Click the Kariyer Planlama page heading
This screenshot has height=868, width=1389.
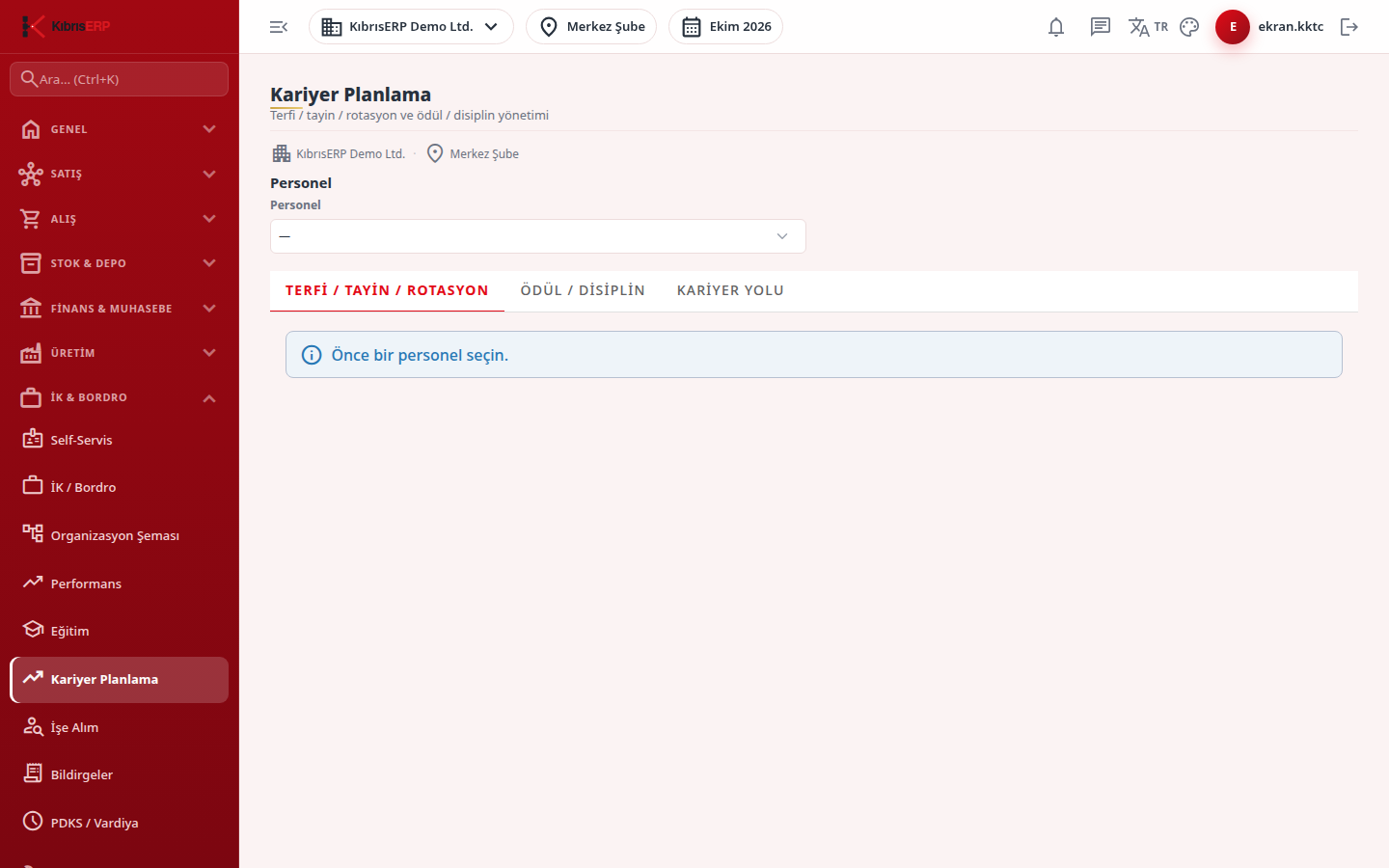[350, 95]
